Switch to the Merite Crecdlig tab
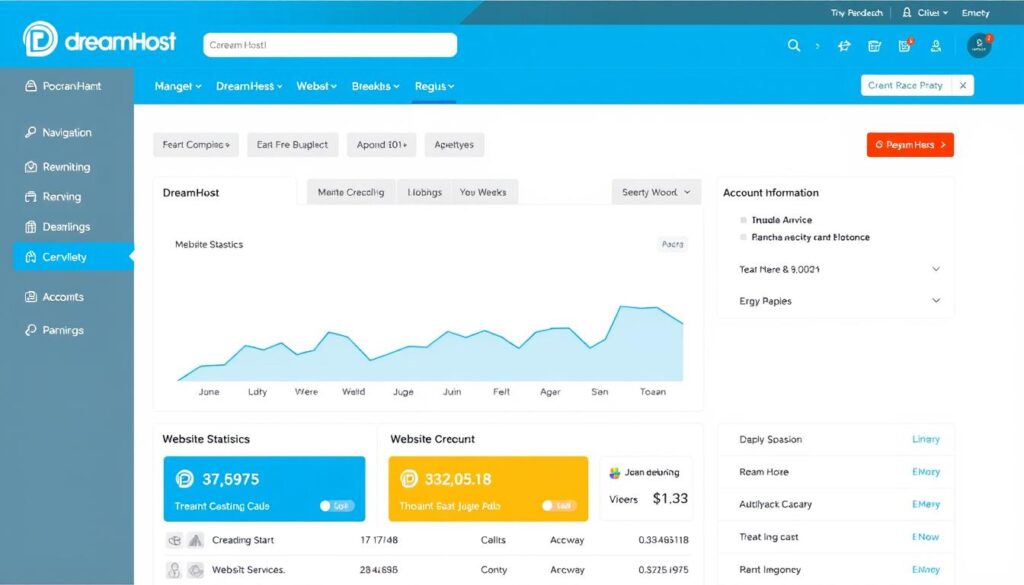The image size is (1024, 585). (351, 192)
